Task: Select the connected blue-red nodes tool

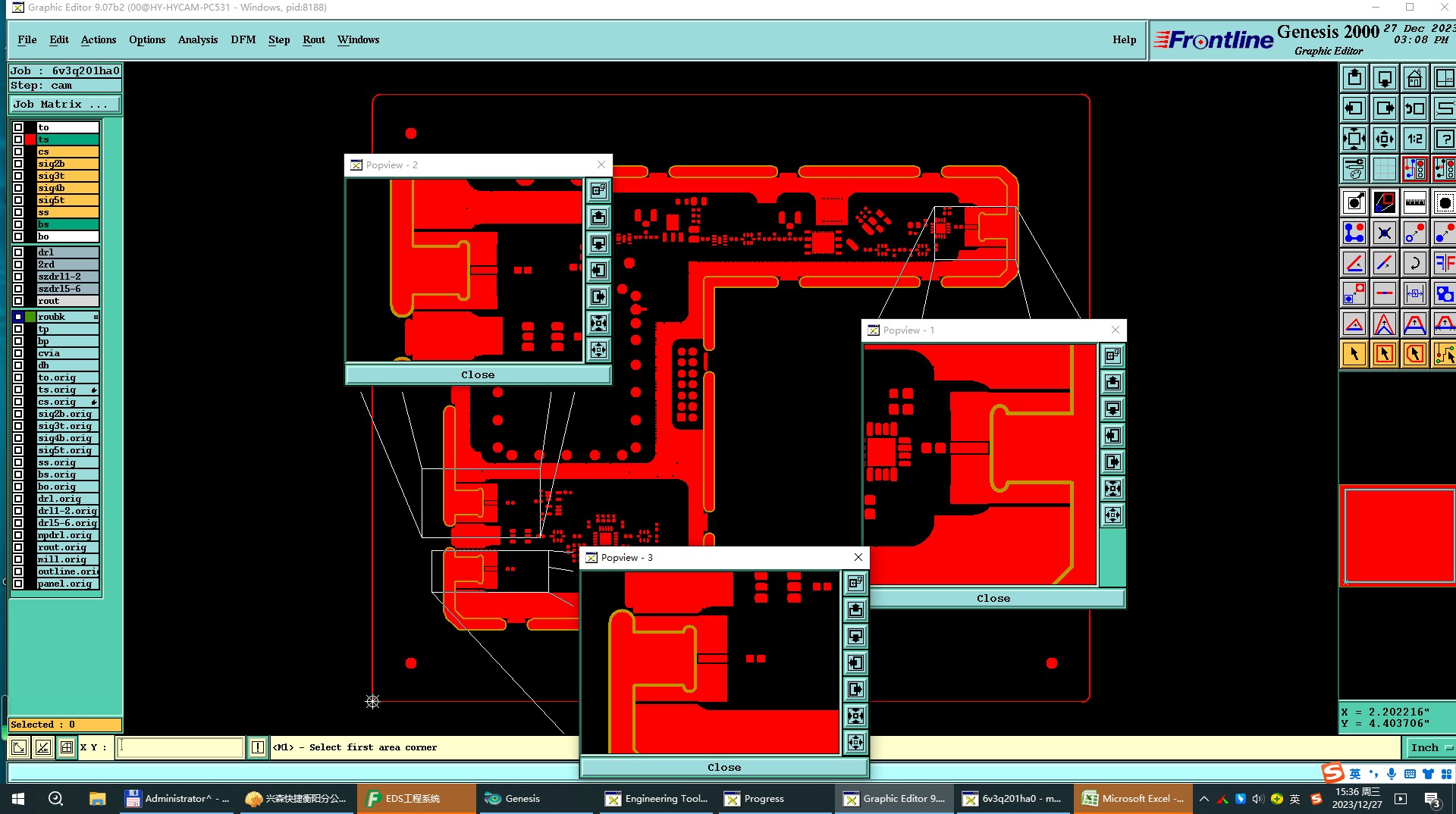Action: tap(1354, 233)
